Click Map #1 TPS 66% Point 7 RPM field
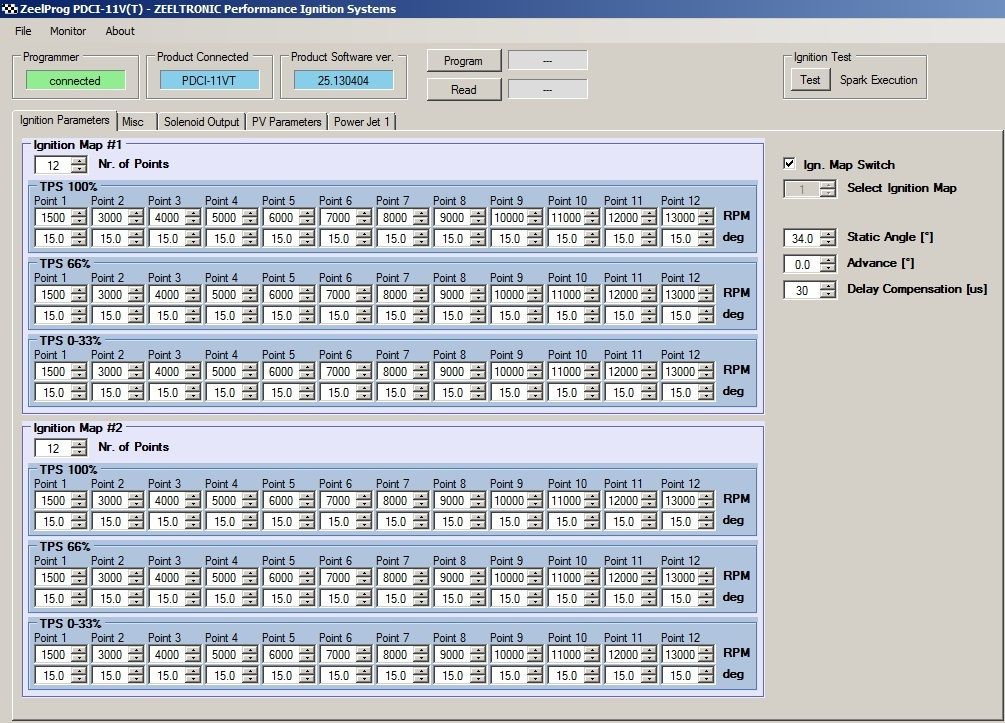This screenshot has height=723, width=1005. (x=395, y=294)
